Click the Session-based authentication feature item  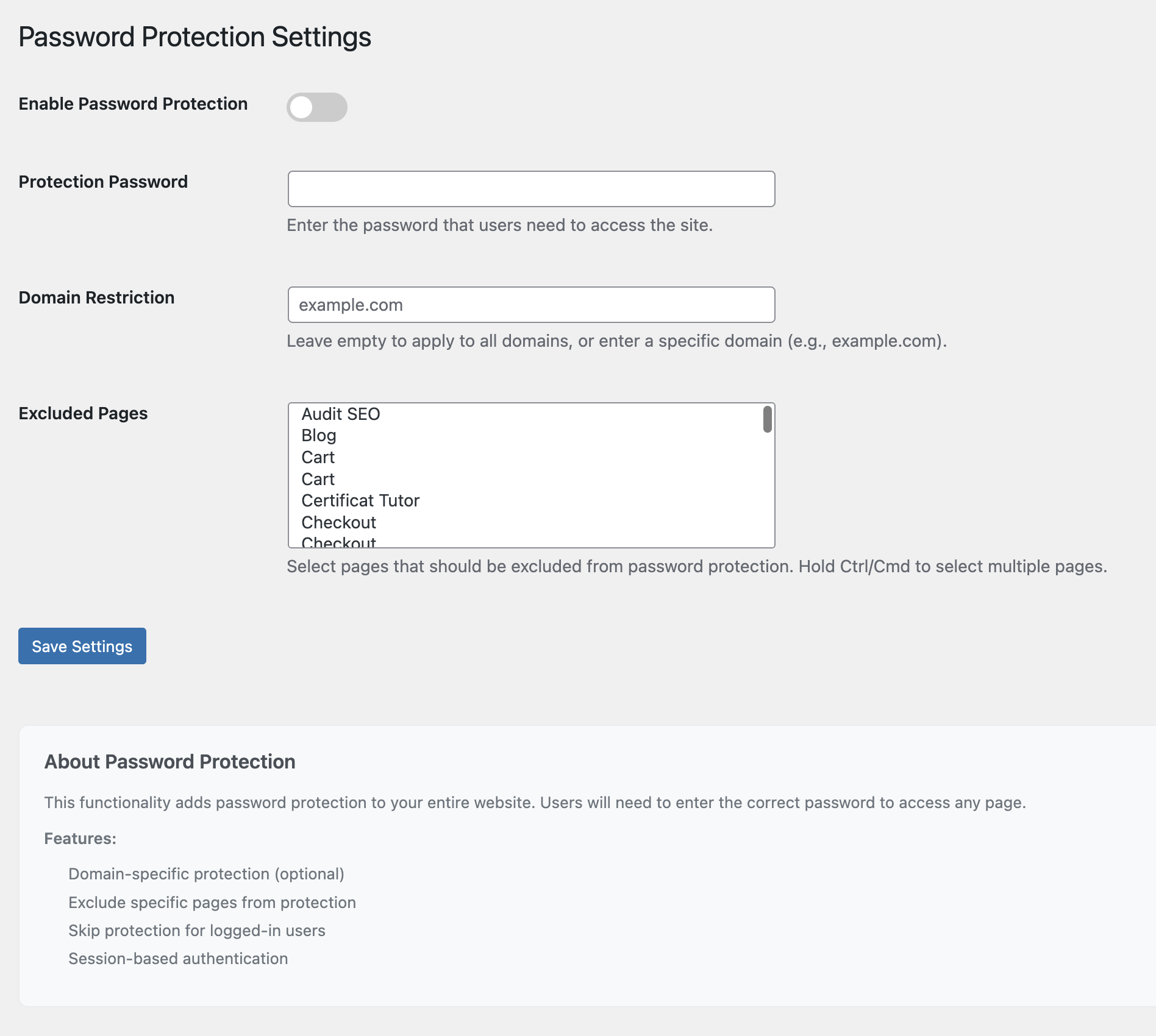tap(178, 959)
